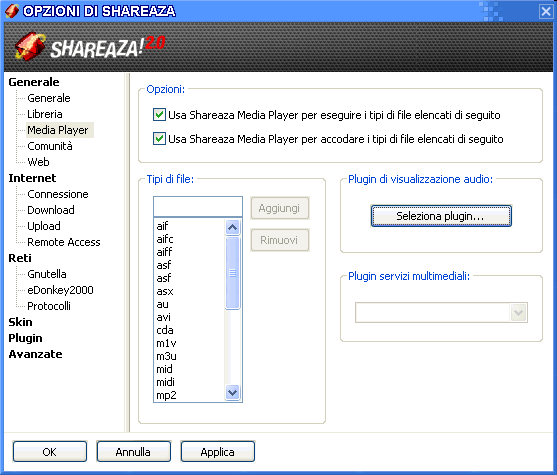
Task: Click the Rimuovi button
Action: [x=280, y=240]
